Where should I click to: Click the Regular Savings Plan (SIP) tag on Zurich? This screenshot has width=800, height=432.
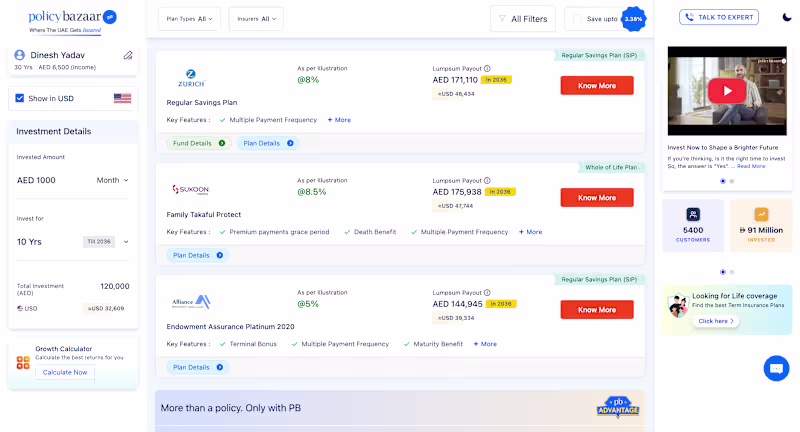point(599,56)
